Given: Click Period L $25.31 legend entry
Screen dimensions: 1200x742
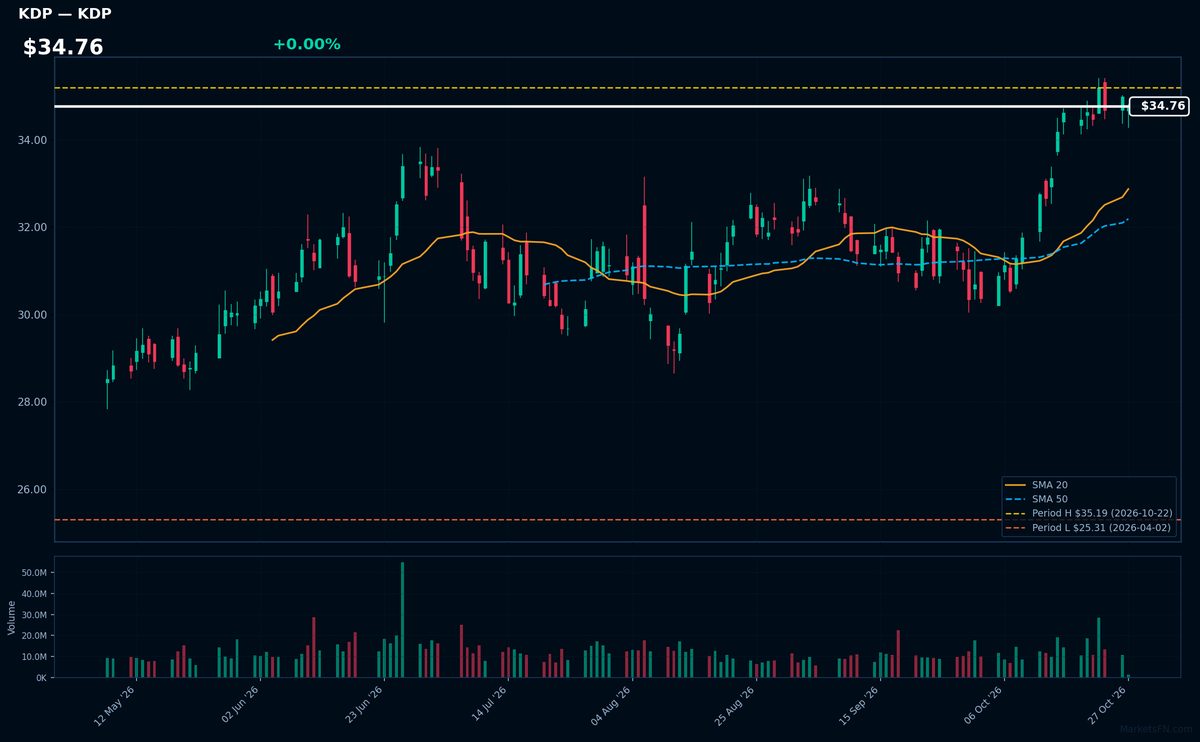Looking at the screenshot, I should tap(1089, 527).
